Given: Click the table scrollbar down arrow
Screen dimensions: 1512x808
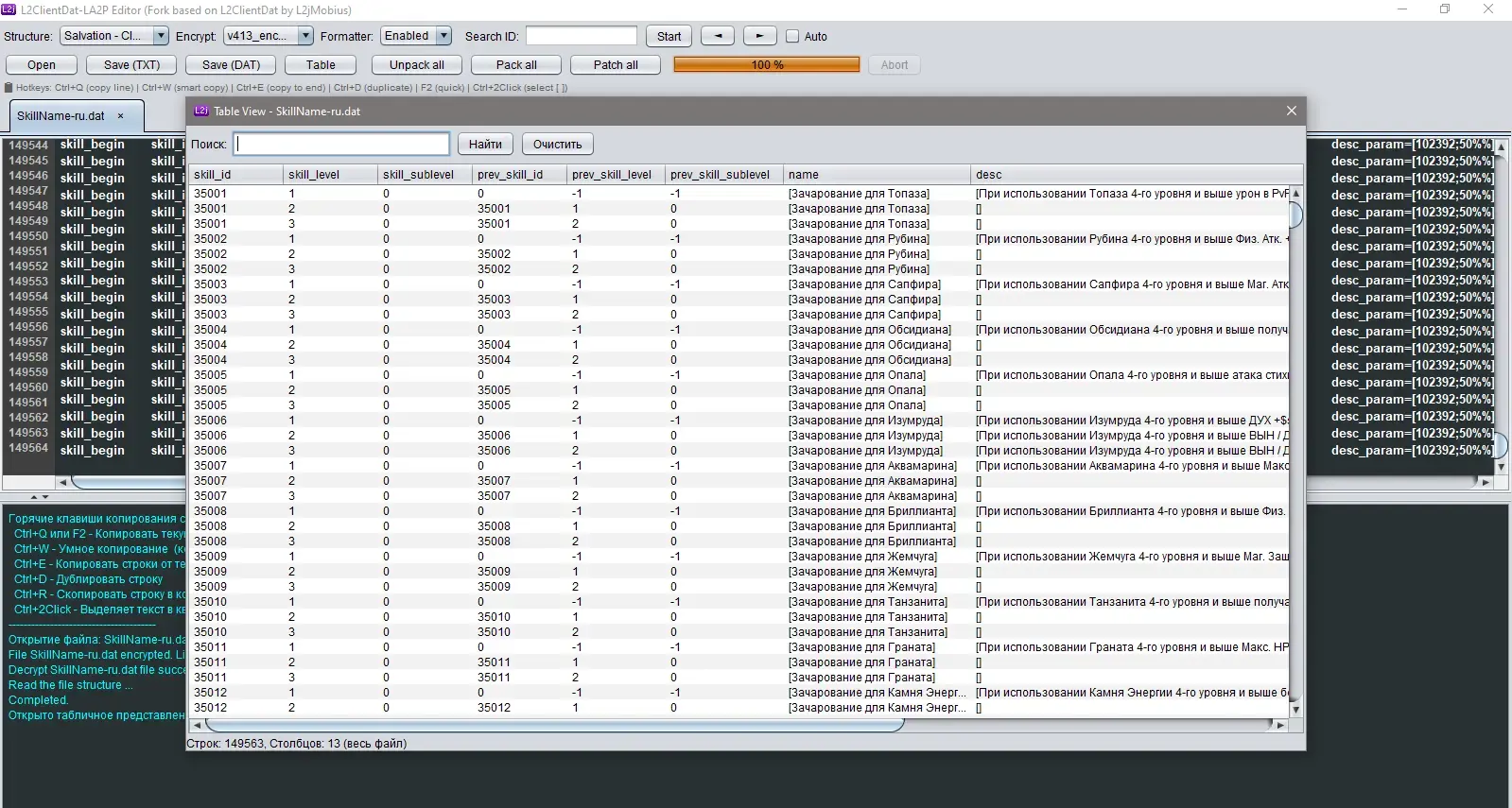Looking at the screenshot, I should (x=1295, y=710).
